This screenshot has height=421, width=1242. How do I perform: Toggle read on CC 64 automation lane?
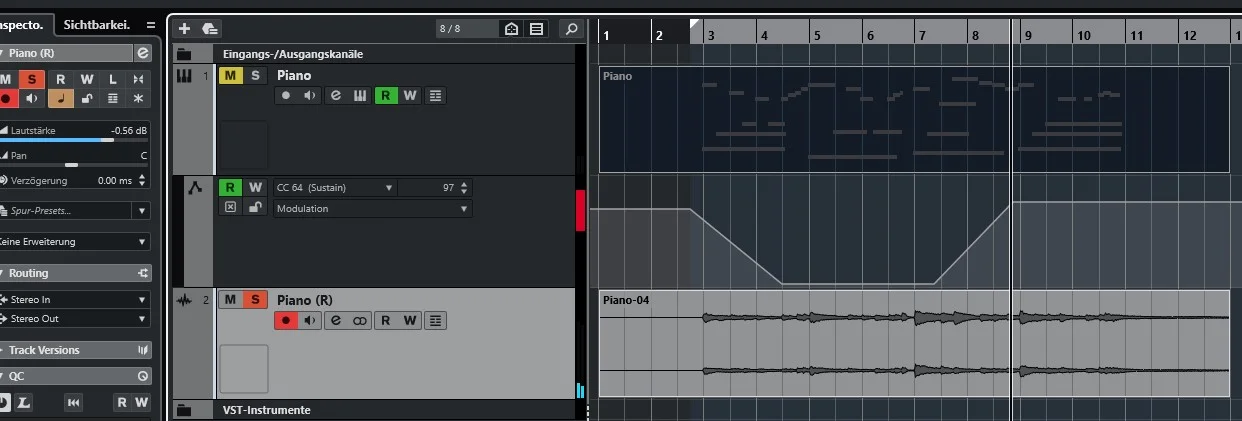(x=230, y=187)
